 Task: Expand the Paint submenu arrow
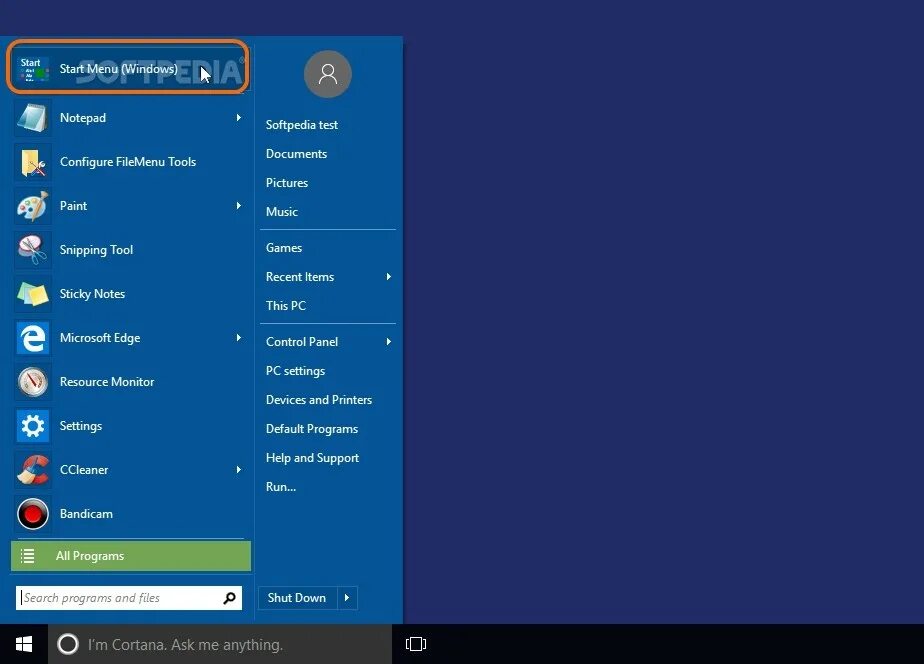coord(239,206)
